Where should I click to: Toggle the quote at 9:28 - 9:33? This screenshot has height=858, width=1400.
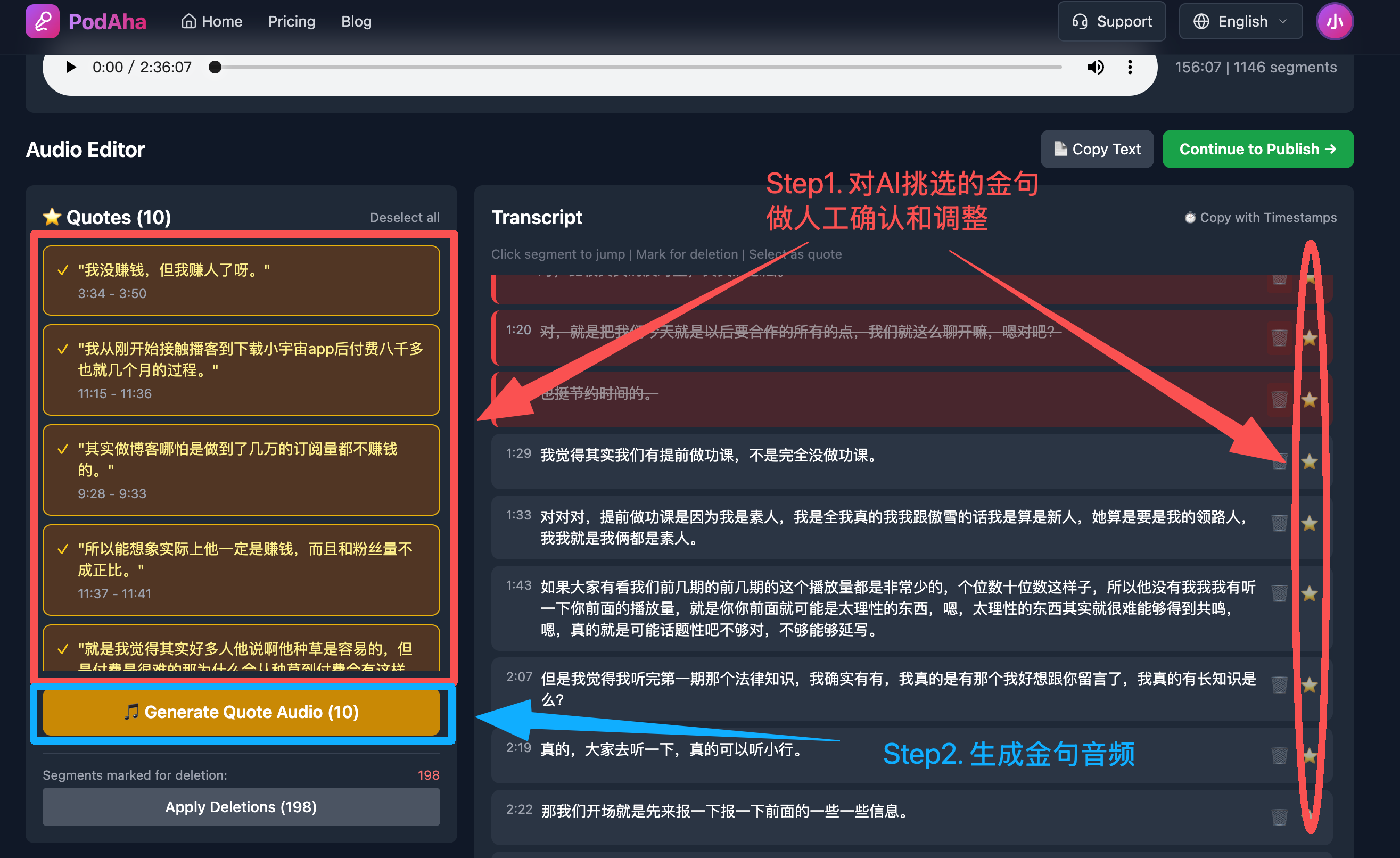63,449
